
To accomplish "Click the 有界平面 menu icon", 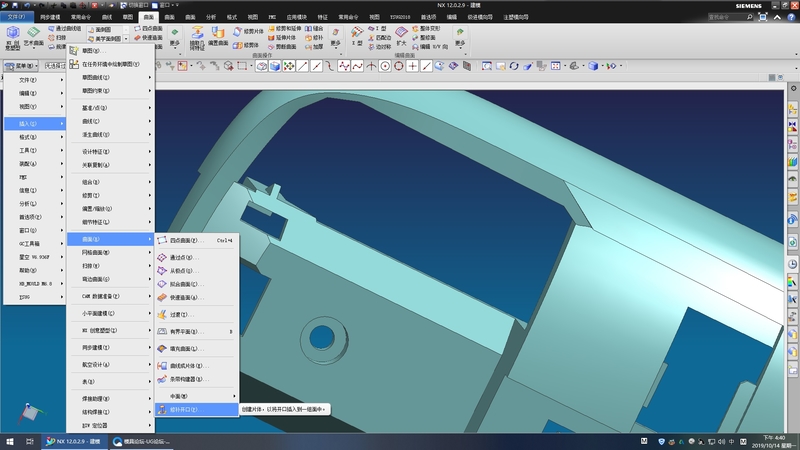I will click(x=163, y=330).
